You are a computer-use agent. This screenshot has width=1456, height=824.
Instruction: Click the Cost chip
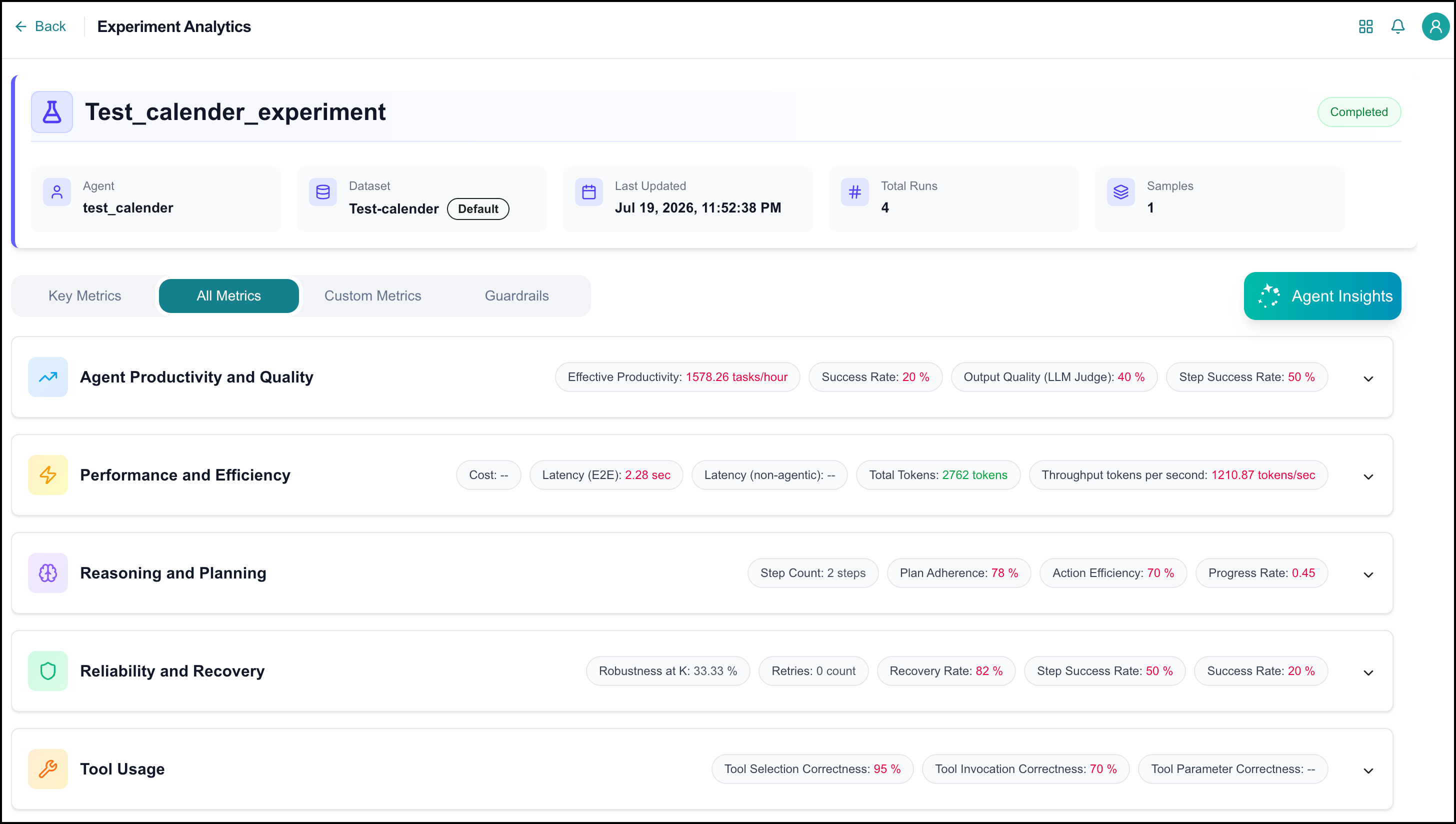click(x=488, y=475)
